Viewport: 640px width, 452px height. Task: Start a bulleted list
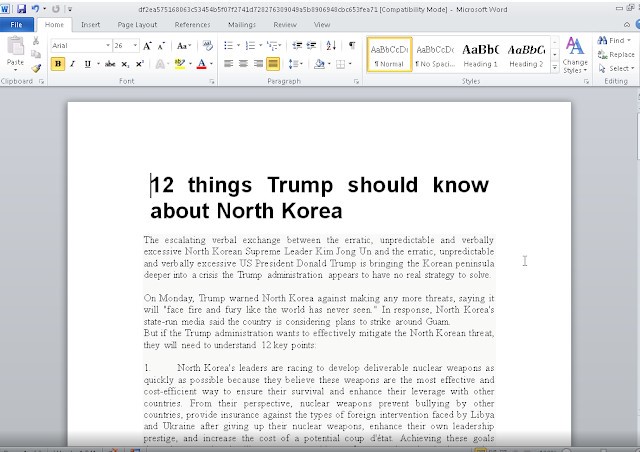[x=228, y=46]
